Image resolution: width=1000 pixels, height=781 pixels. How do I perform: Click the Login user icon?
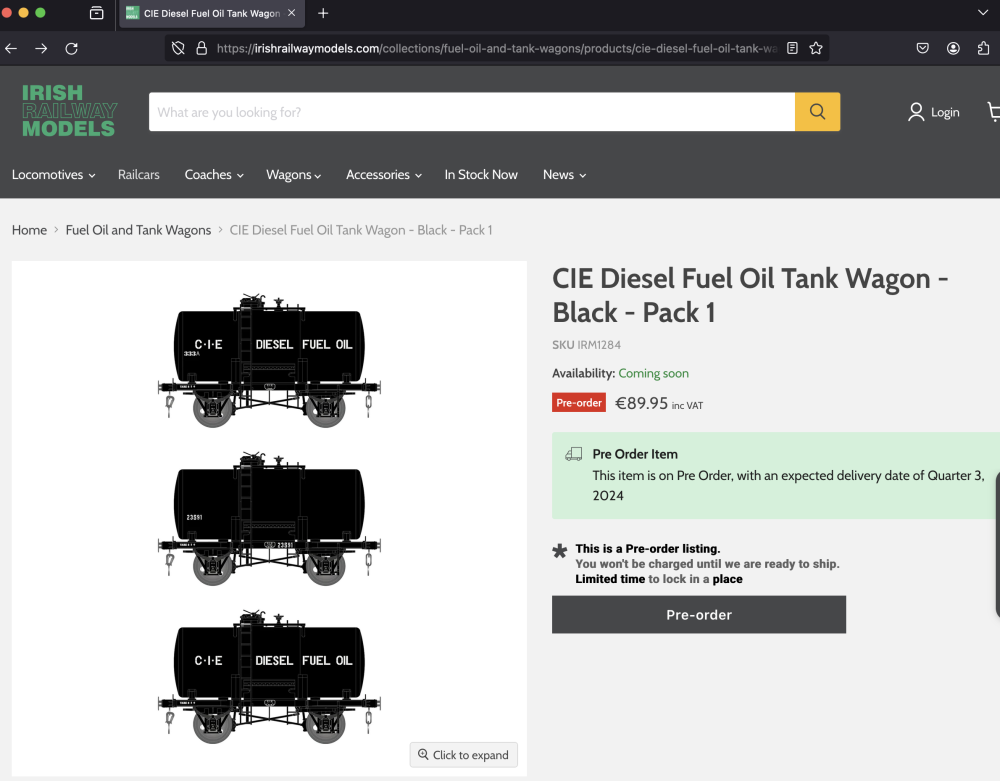click(x=916, y=112)
